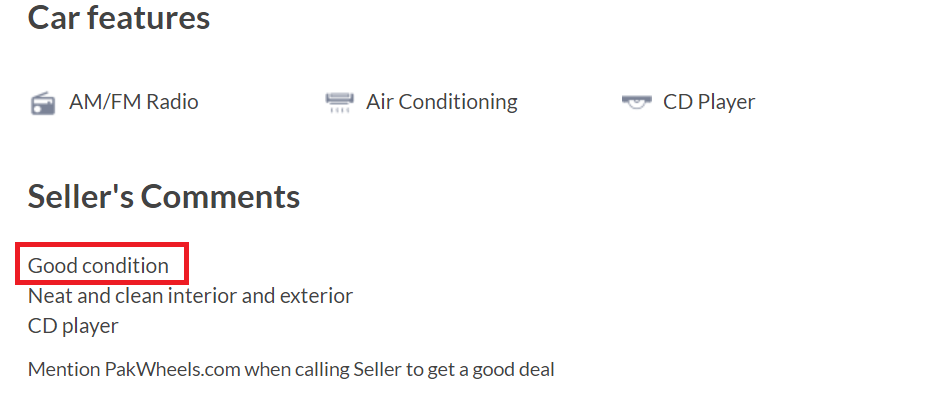Click the Seller's Comments heading
This screenshot has height=408, width=944.
(164, 196)
